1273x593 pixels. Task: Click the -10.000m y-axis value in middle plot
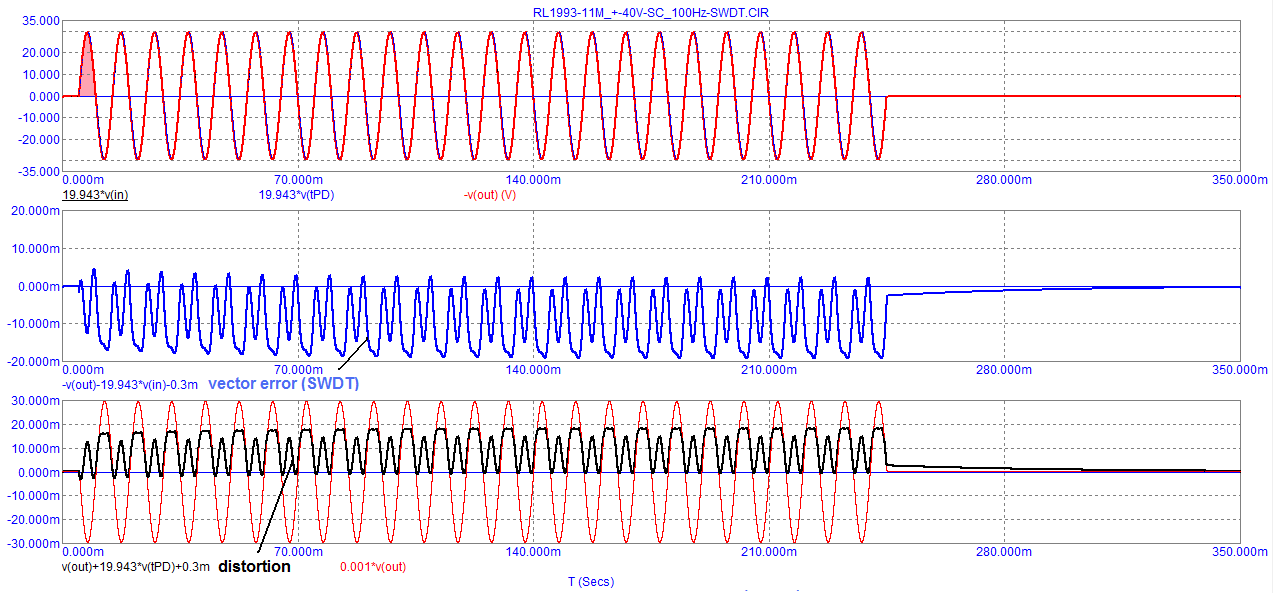click(x=32, y=323)
